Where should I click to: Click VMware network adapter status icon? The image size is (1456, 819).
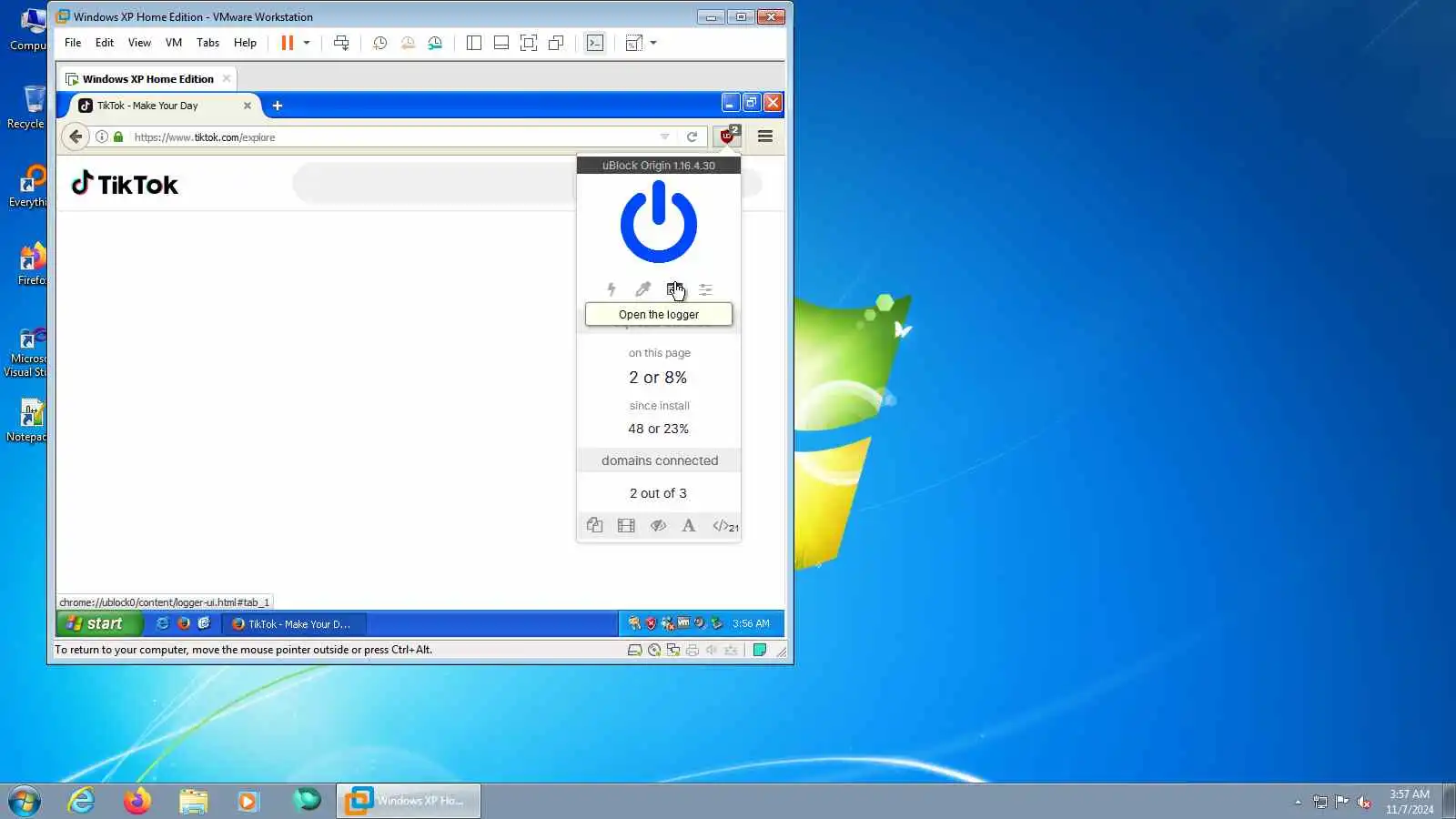click(x=673, y=650)
